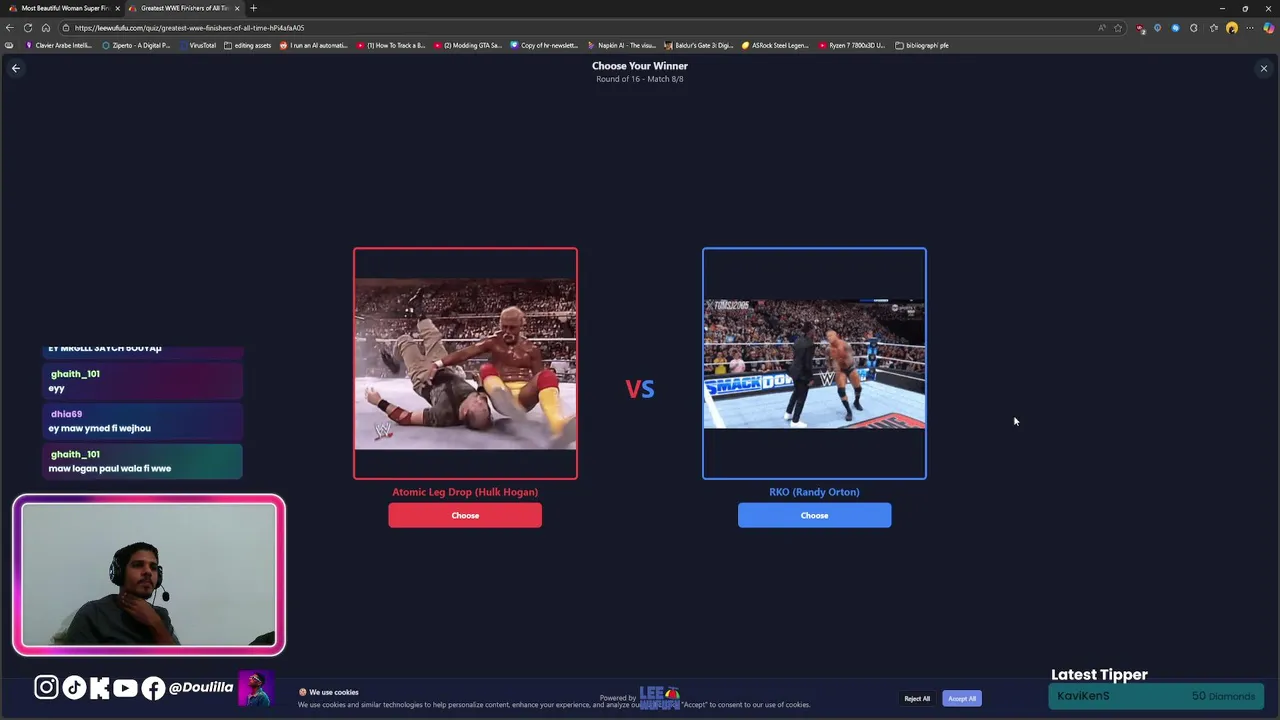Click the @Doulilla handle text

pyautogui.click(x=201, y=687)
